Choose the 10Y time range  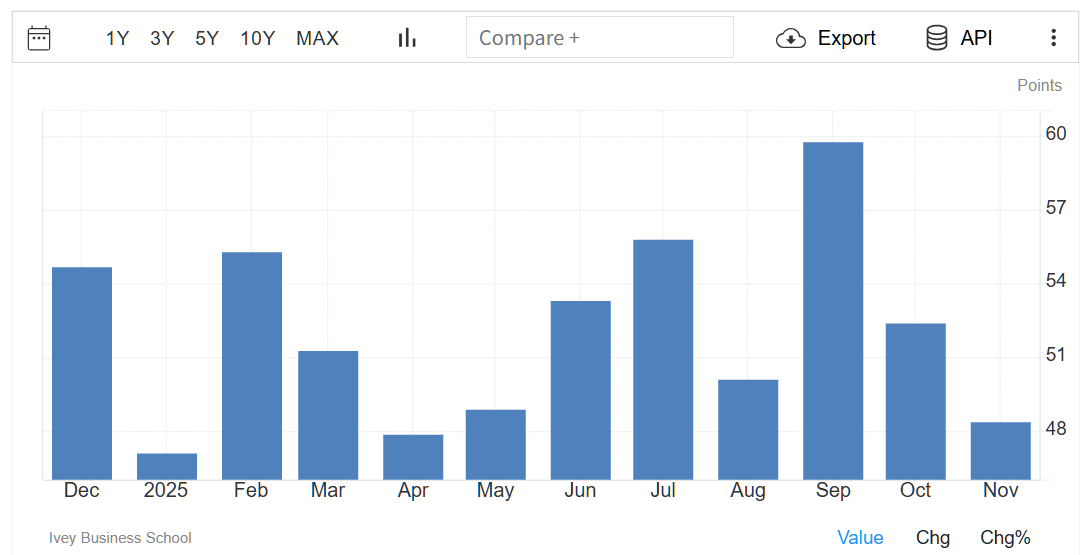pyautogui.click(x=257, y=38)
